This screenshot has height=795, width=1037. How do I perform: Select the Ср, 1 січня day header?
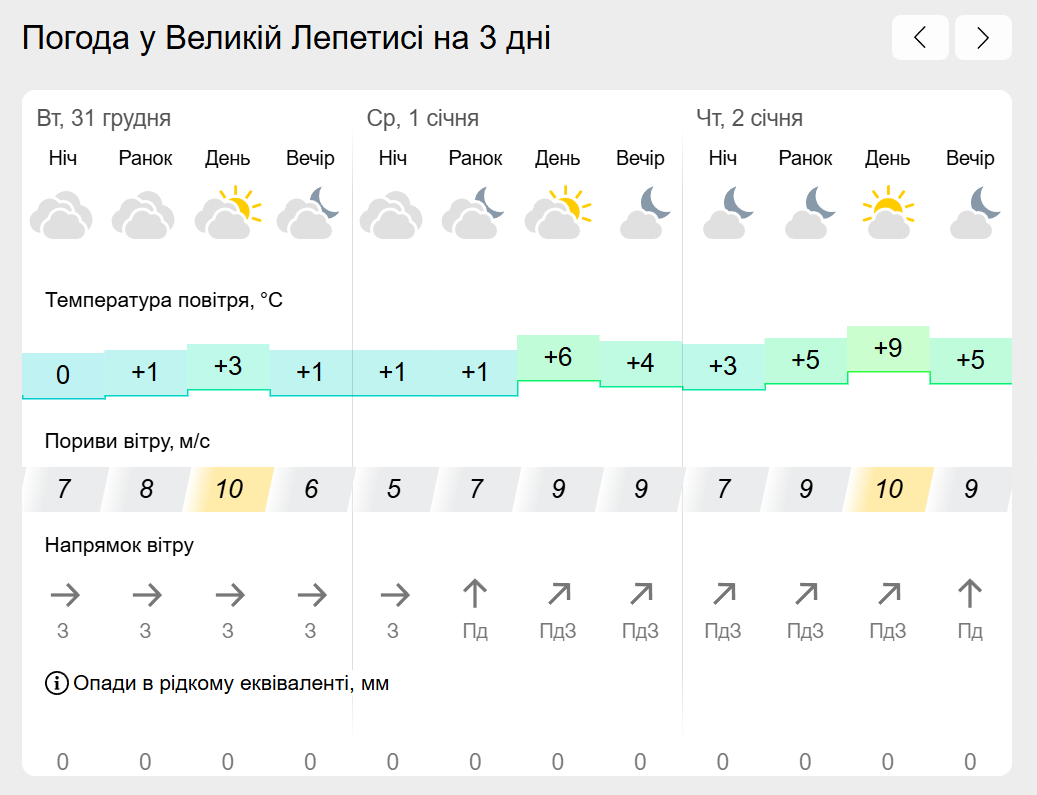pyautogui.click(x=423, y=118)
